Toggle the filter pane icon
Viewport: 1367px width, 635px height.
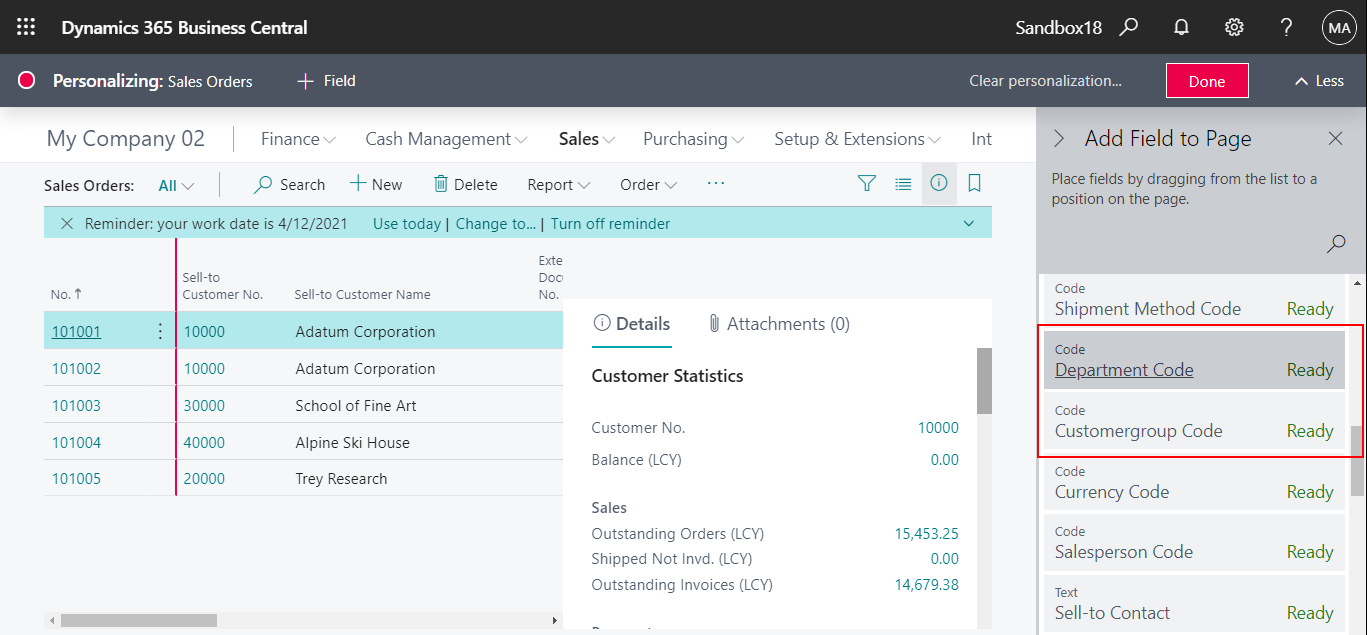[x=866, y=184]
